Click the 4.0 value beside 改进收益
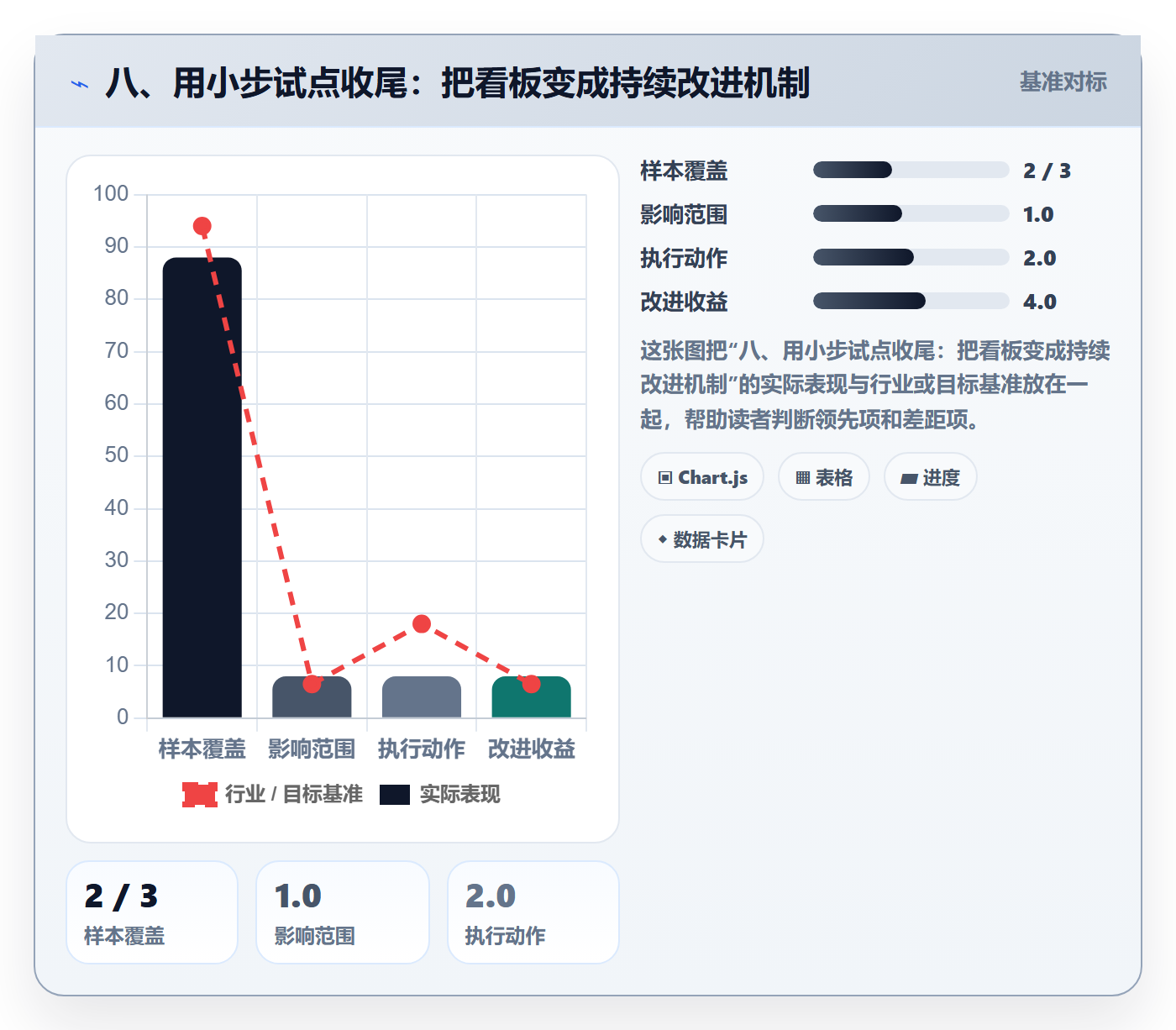1176x1030 pixels. point(1040,302)
